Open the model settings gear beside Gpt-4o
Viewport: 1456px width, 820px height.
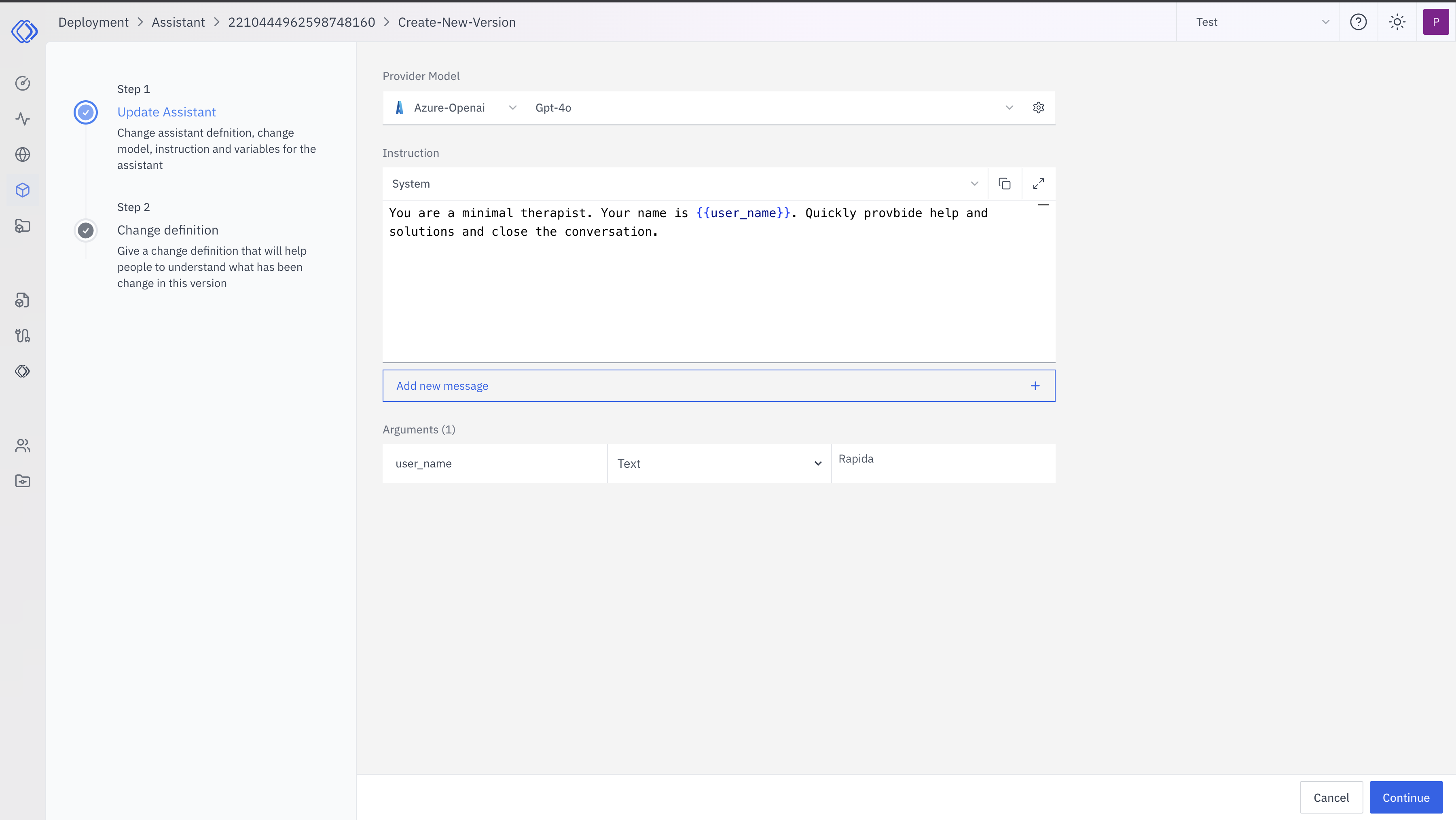click(x=1038, y=108)
